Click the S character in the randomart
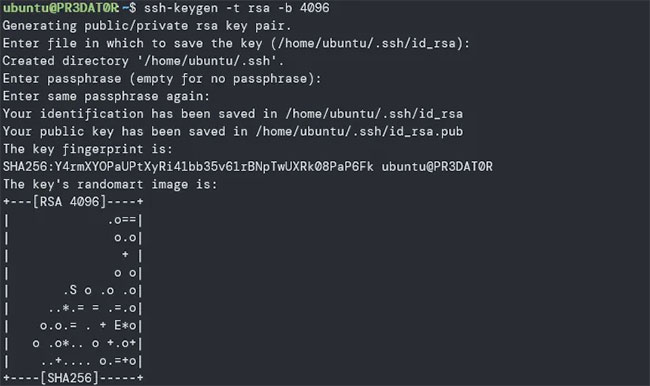 pyautogui.click(x=73, y=290)
